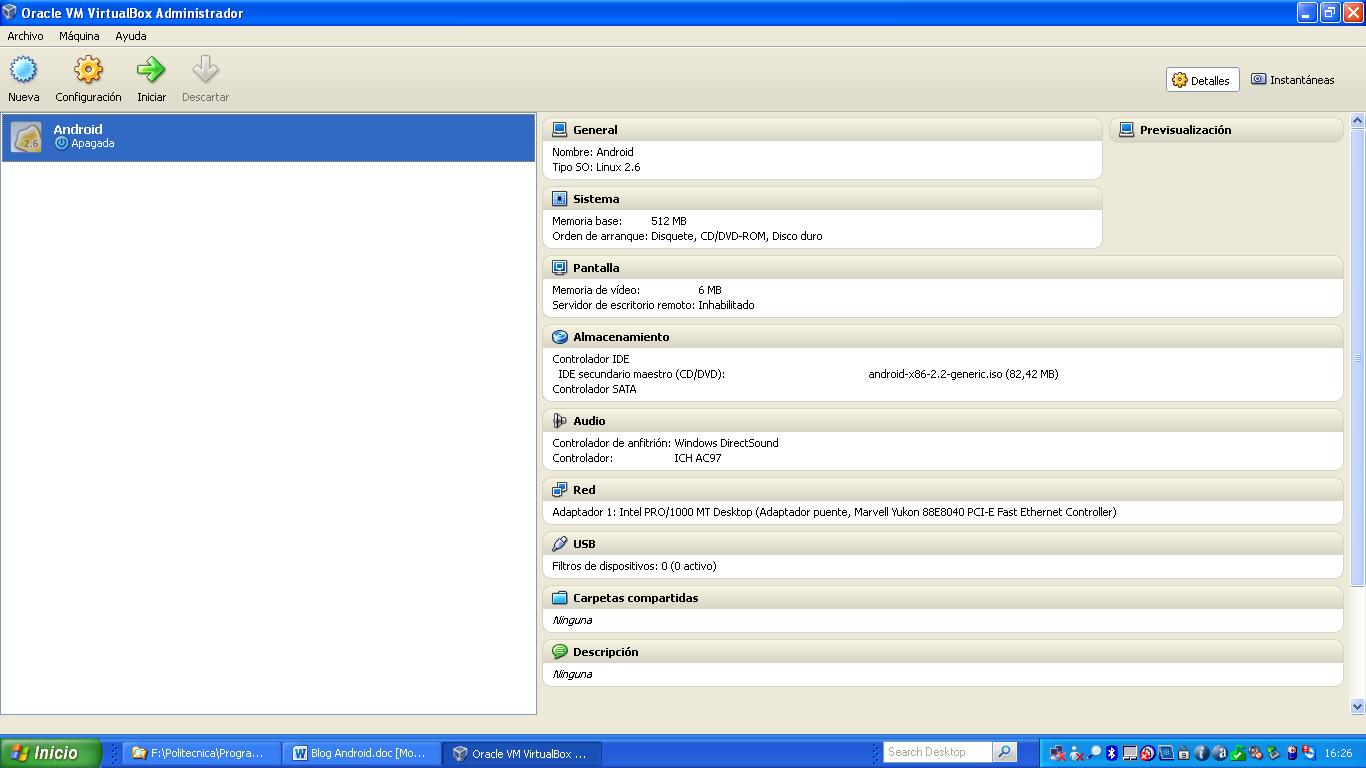Open the Windows Inicio start button
Screen dimensions: 1366x768
point(50,753)
